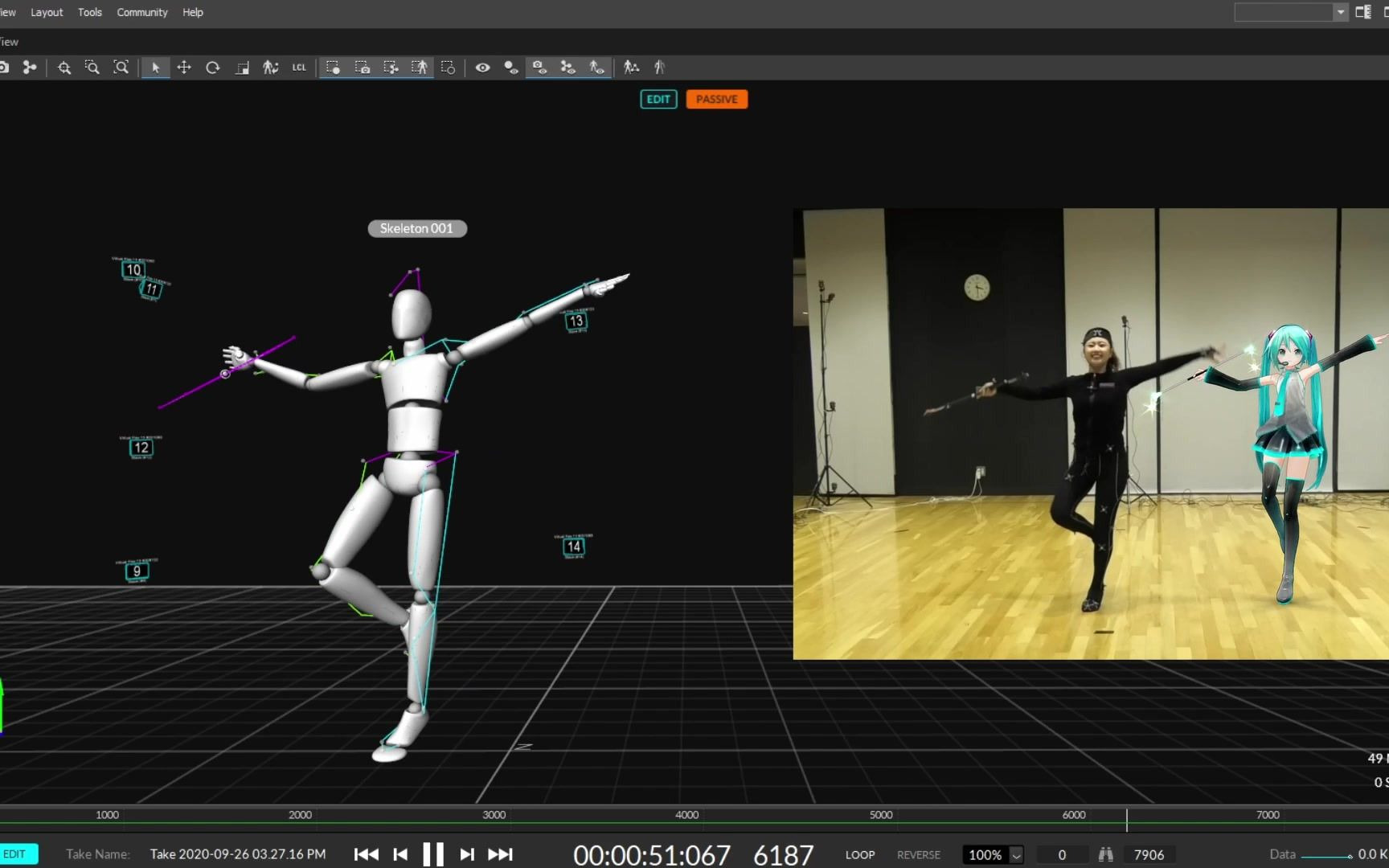Click the last toolbar skeleton bones icon
The height and width of the screenshot is (868, 1389).
point(660,68)
